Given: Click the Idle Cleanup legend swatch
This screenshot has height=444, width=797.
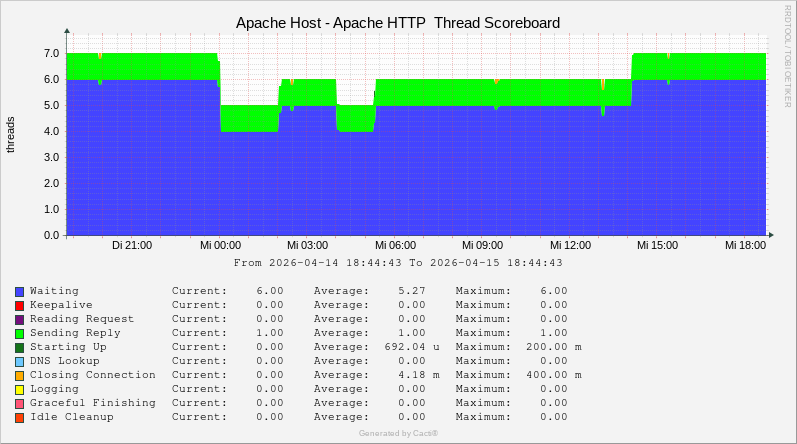Looking at the screenshot, I should (x=19, y=417).
